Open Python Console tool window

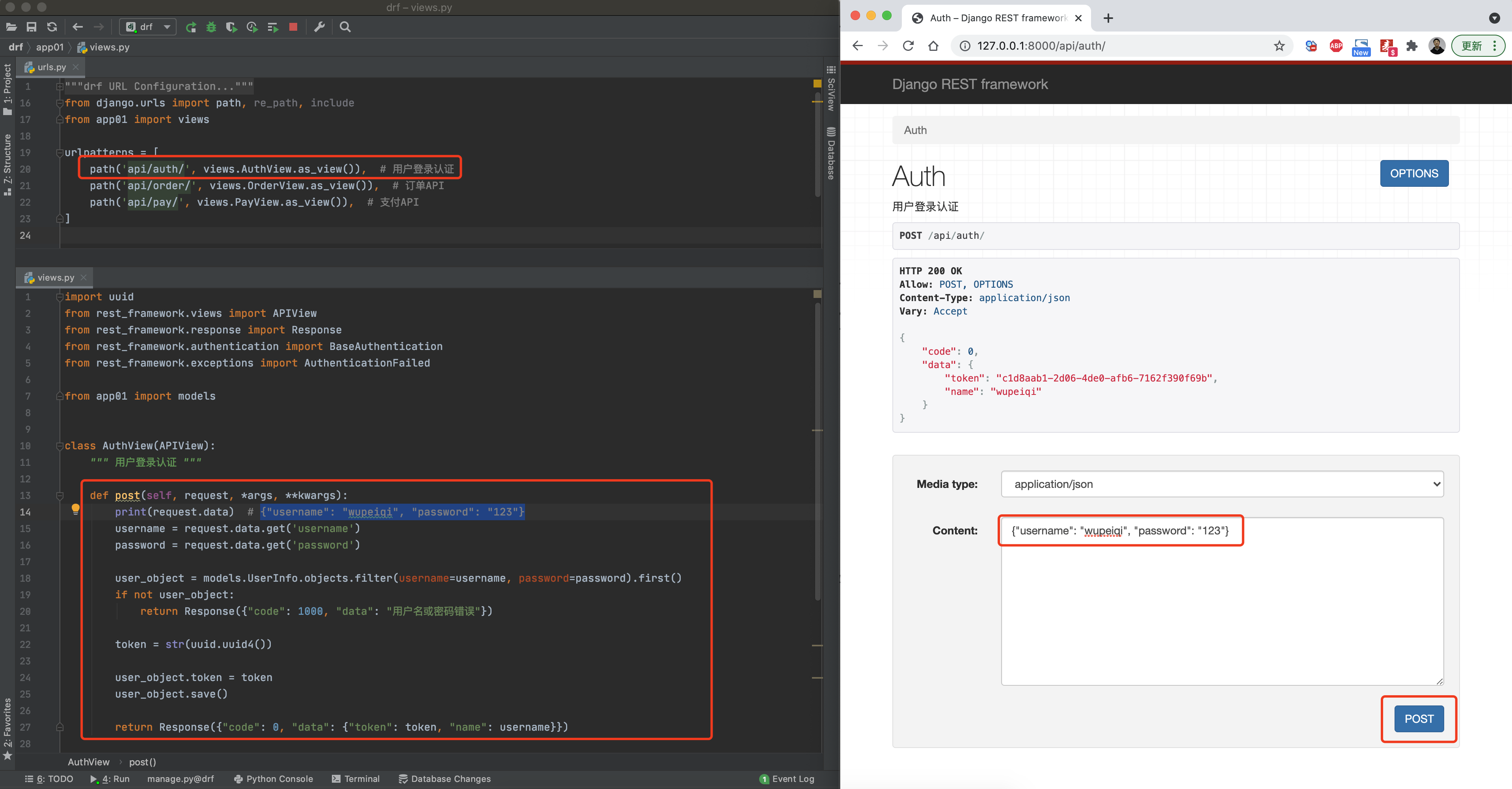coord(274,778)
